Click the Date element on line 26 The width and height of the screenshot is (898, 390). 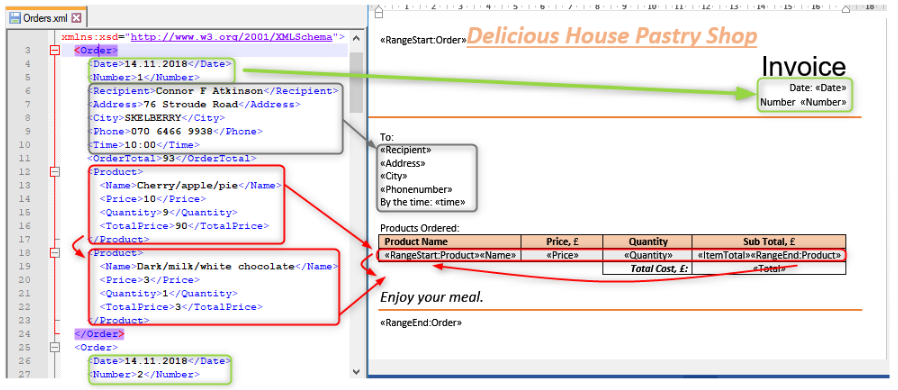[x=161, y=361]
